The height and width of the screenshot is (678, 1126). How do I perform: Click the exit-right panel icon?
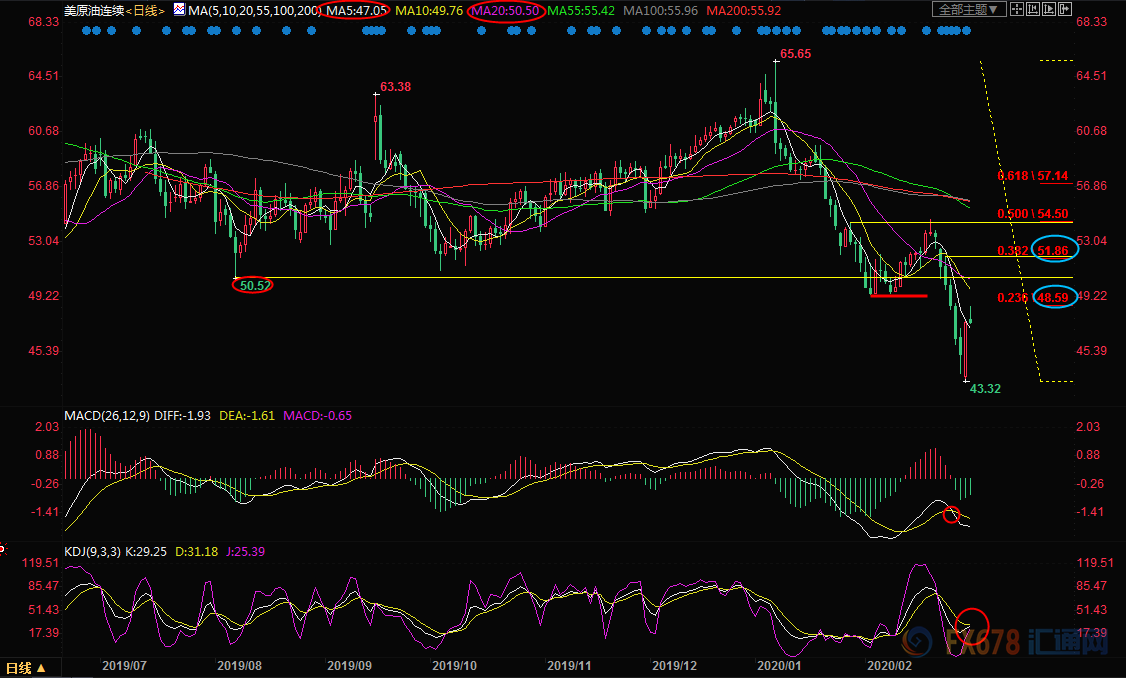1065,9
